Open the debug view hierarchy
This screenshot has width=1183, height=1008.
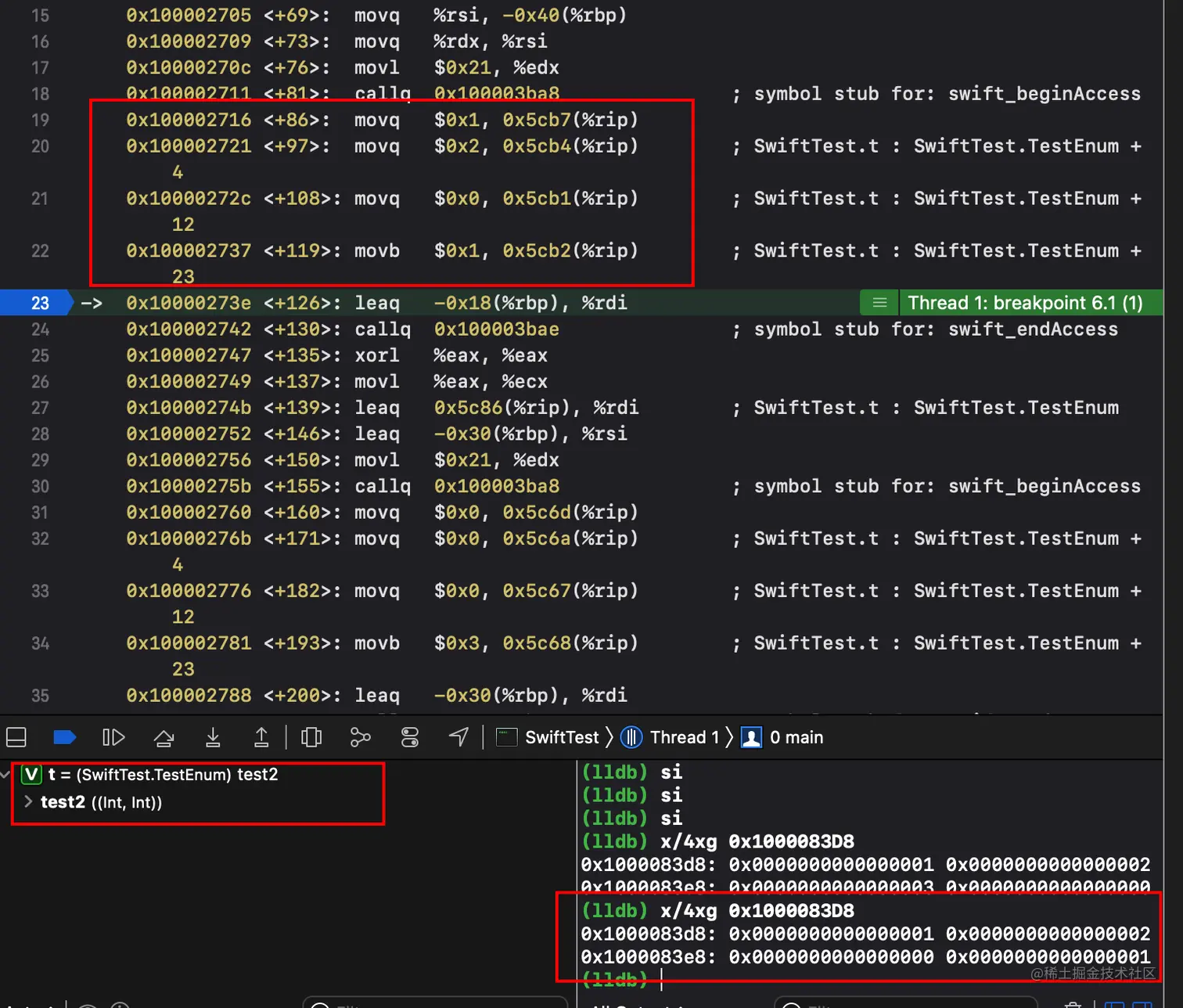point(311,737)
